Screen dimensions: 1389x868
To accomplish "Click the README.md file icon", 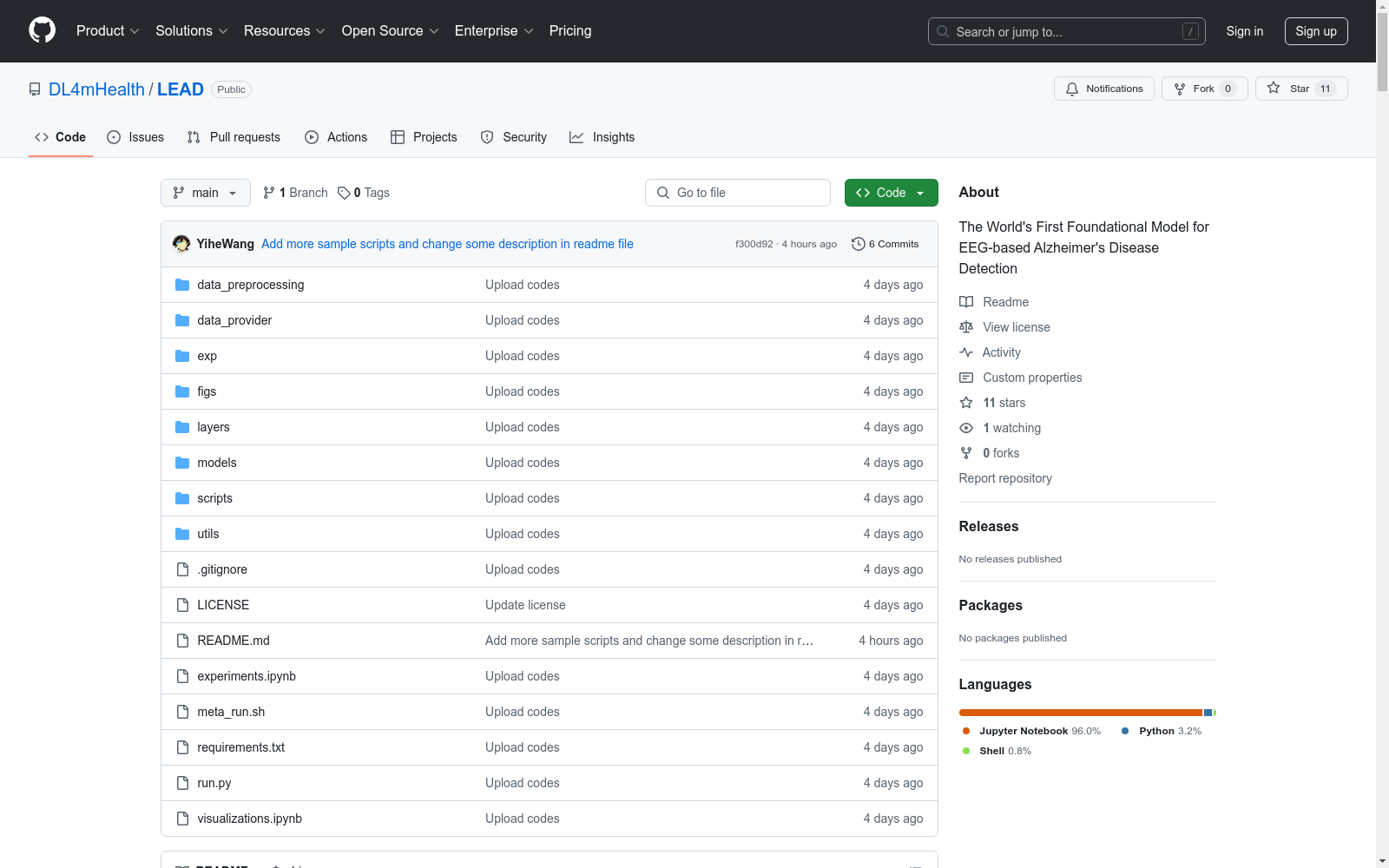I will point(182,641).
